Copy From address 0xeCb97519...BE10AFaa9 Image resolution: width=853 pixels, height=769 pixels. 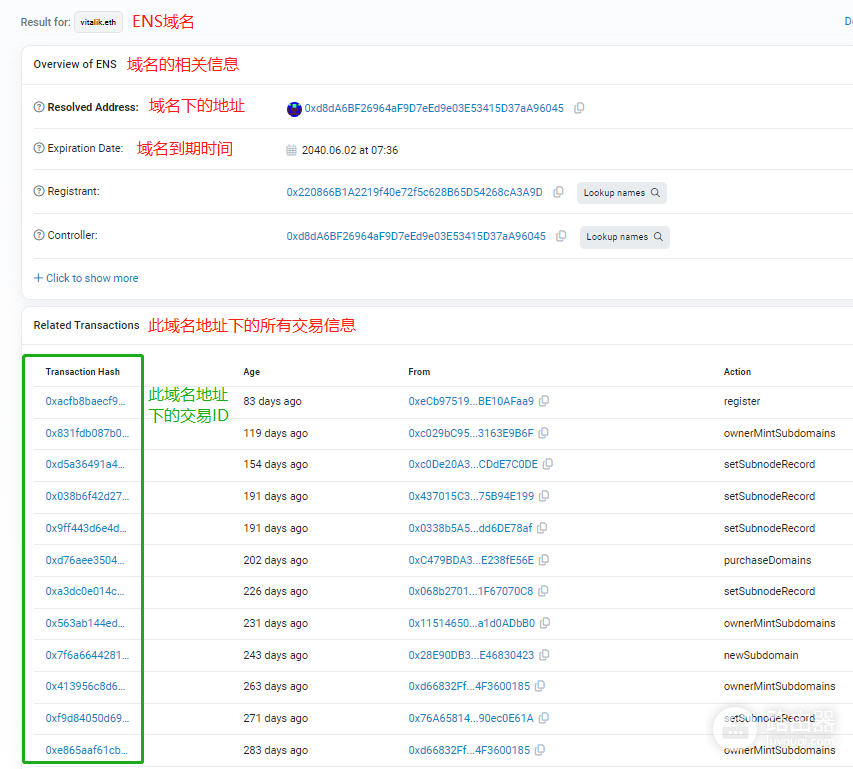[x=544, y=401]
